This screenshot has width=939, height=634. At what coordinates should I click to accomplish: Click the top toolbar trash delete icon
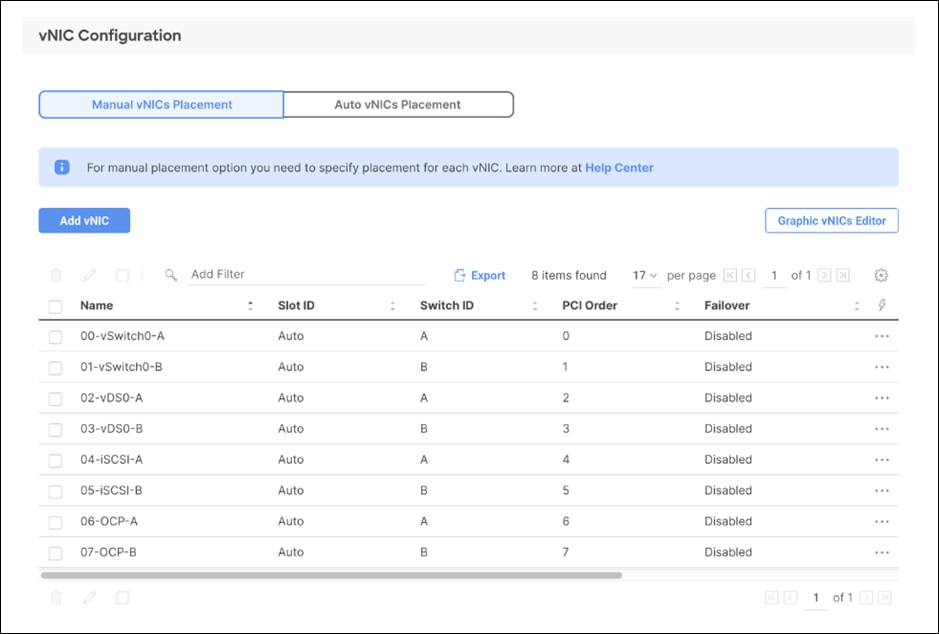click(56, 275)
